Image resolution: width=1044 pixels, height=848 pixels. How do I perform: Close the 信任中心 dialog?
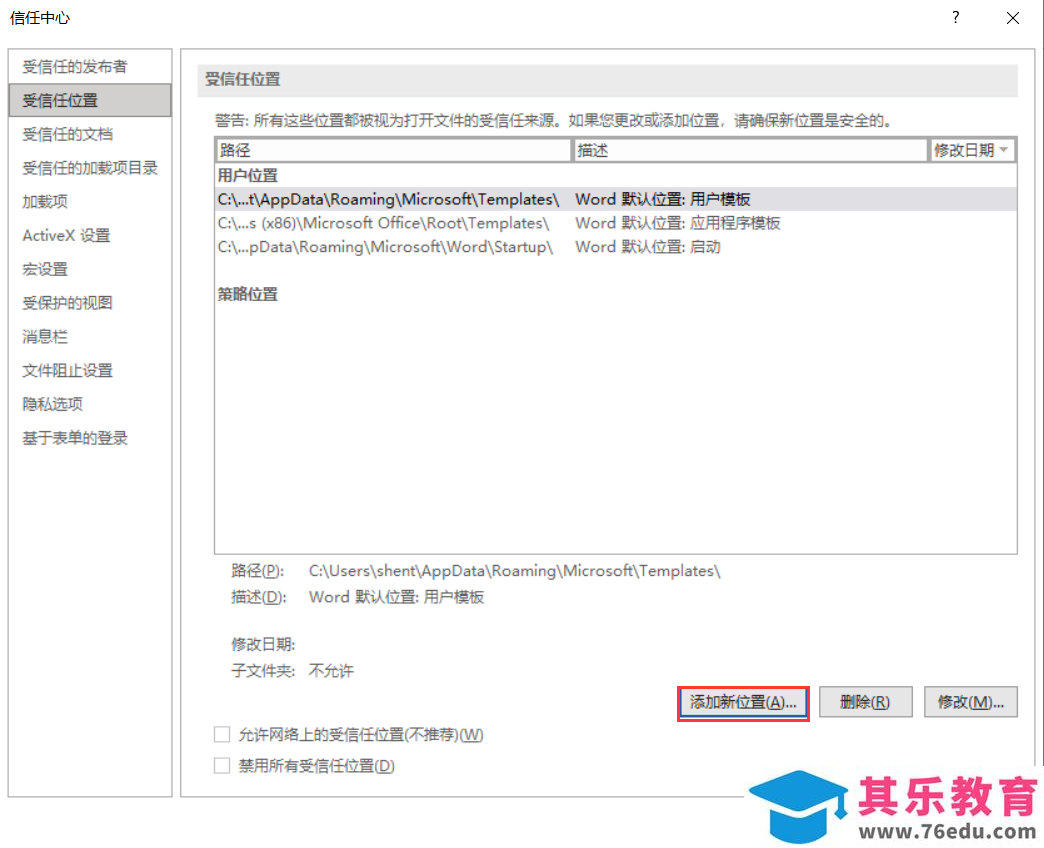click(1013, 18)
